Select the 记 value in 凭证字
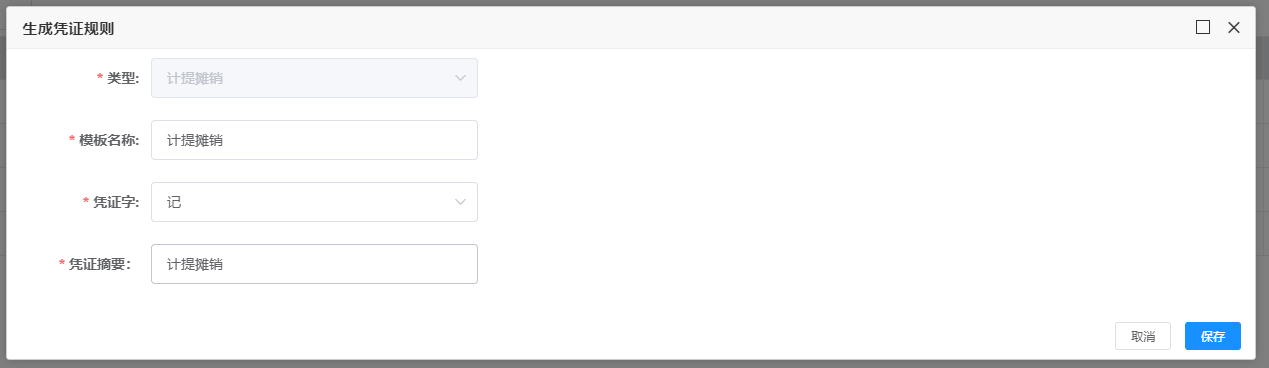 click(x=174, y=202)
